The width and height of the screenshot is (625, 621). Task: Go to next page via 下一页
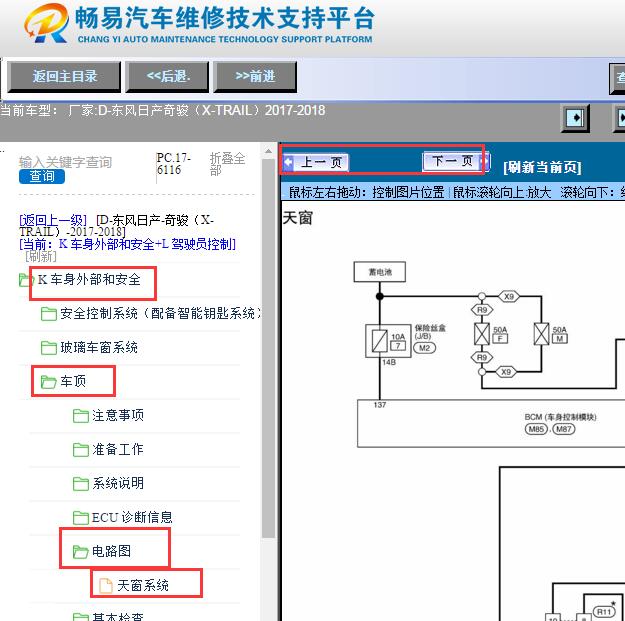click(456, 161)
